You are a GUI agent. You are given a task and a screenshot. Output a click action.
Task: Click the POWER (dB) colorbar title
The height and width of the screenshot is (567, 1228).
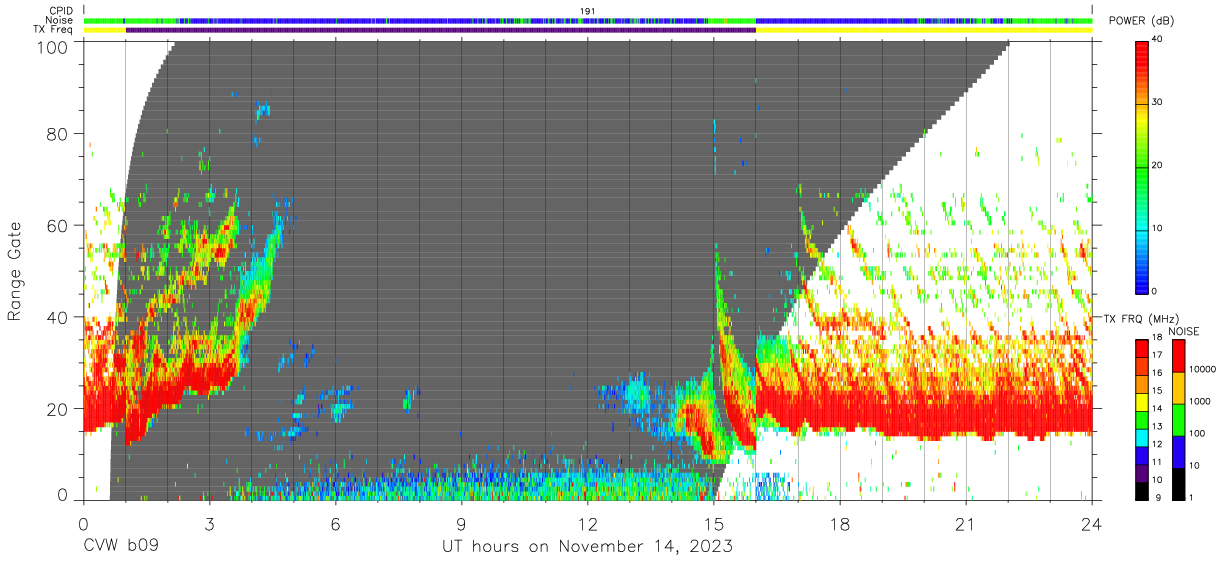pos(1141,21)
